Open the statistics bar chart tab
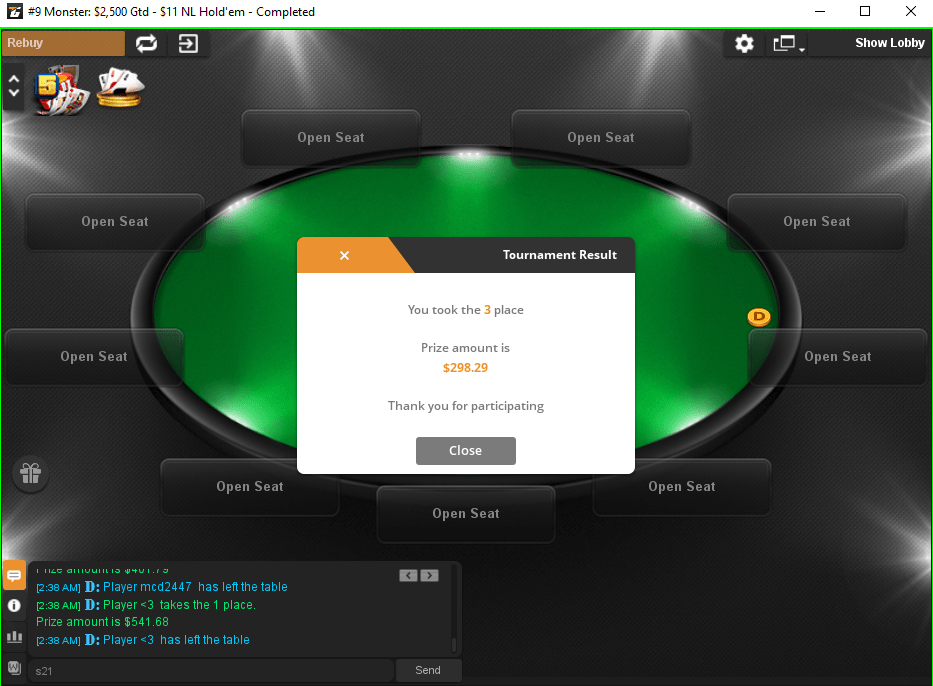 pyautogui.click(x=14, y=637)
